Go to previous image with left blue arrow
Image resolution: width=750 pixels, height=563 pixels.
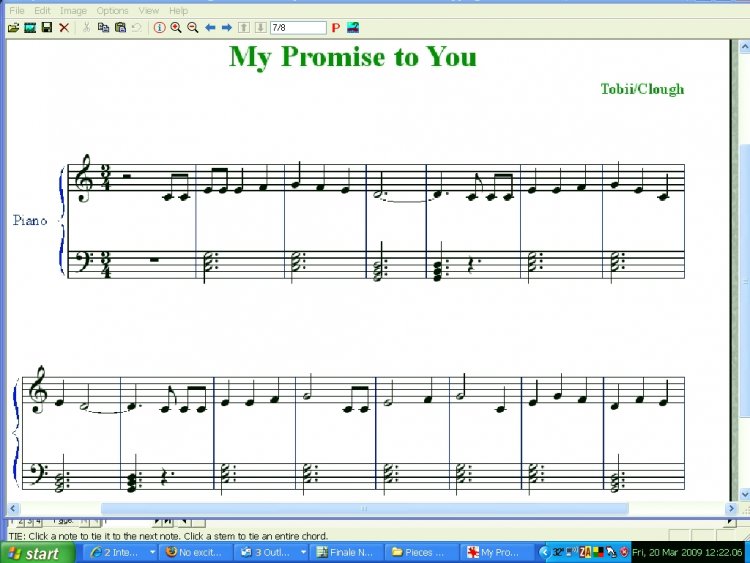point(210,28)
